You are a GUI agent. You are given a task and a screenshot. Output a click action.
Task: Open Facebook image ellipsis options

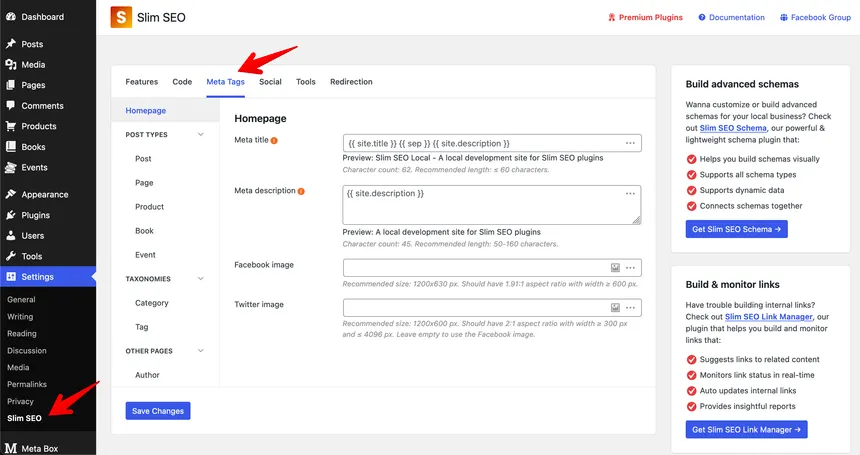click(630, 268)
